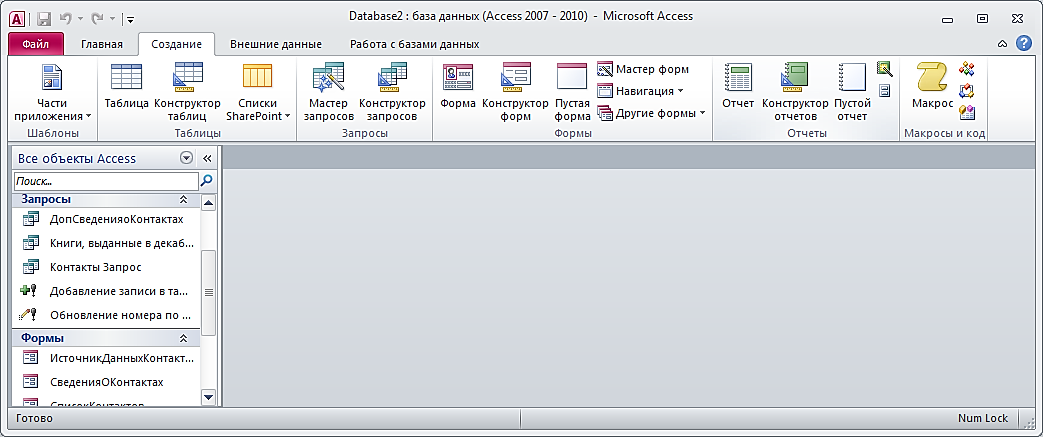Click the Module icon in Макросы и код
The image size is (1043, 437).
tap(967, 69)
